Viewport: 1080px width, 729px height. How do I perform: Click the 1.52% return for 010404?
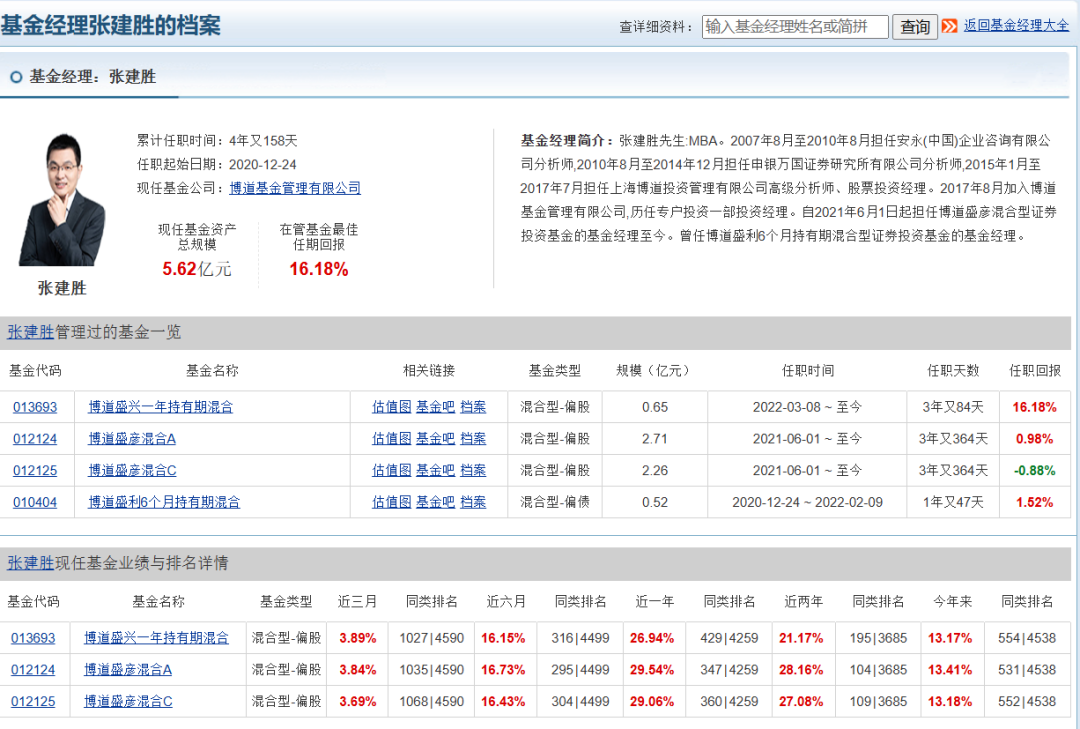[1035, 502]
